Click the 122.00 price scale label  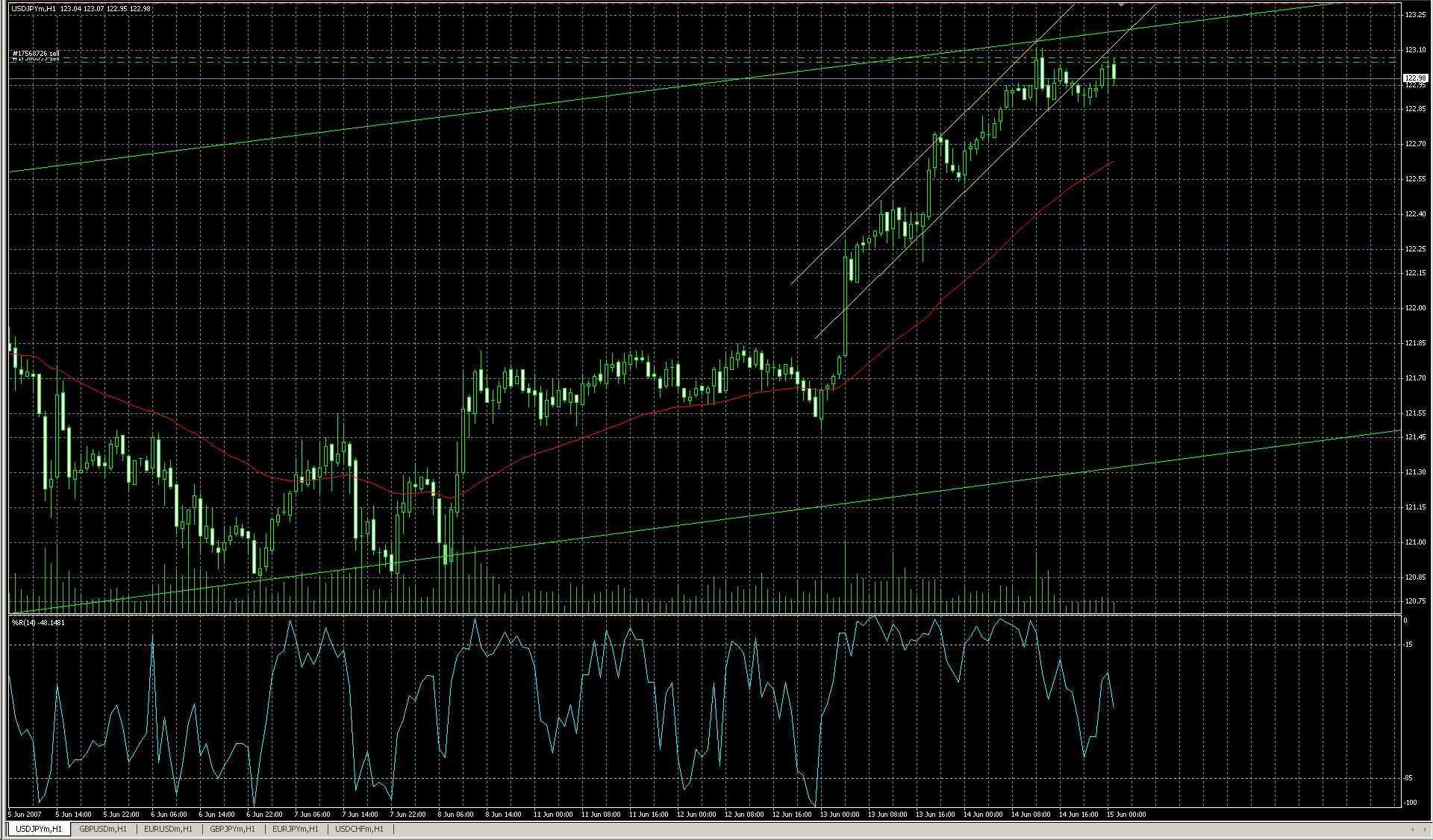(x=1414, y=307)
